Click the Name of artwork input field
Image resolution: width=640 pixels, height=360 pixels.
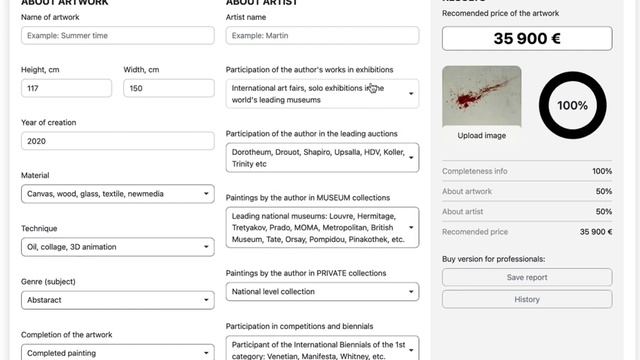point(118,36)
